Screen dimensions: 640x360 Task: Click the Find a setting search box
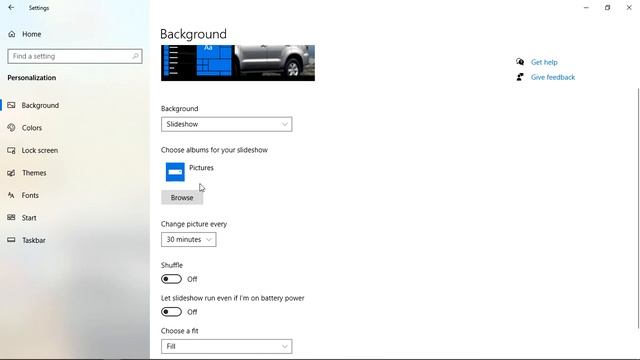point(75,56)
